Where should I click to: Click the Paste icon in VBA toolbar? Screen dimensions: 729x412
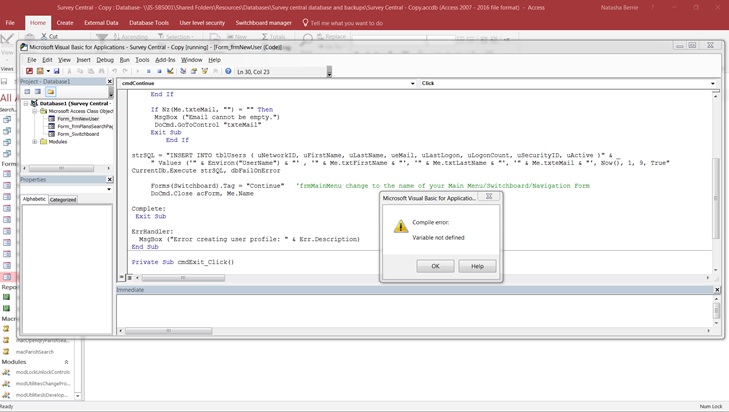pos(91,71)
